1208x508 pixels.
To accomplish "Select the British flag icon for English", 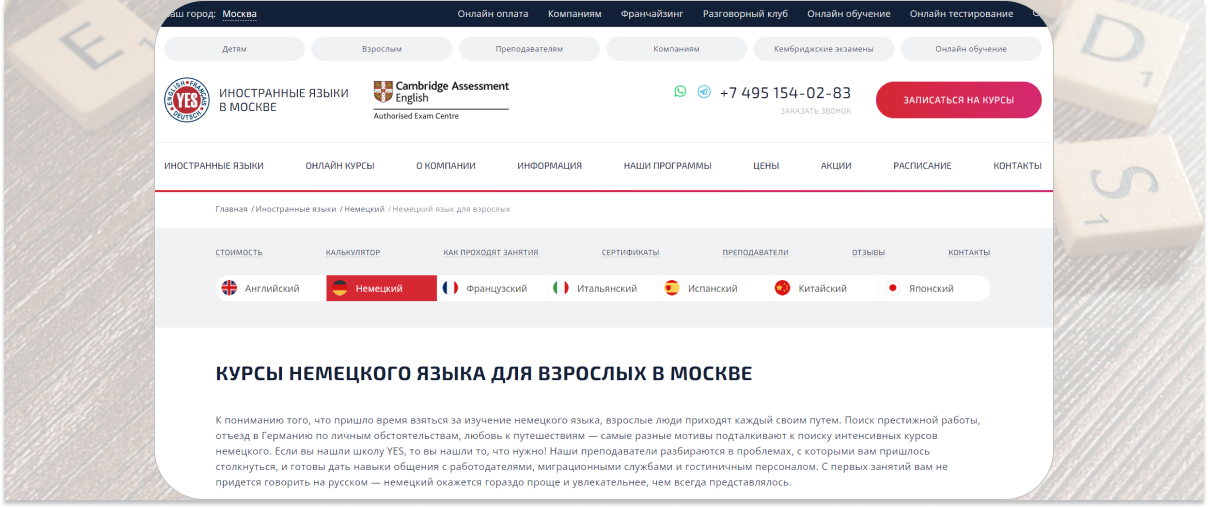I will coord(229,288).
